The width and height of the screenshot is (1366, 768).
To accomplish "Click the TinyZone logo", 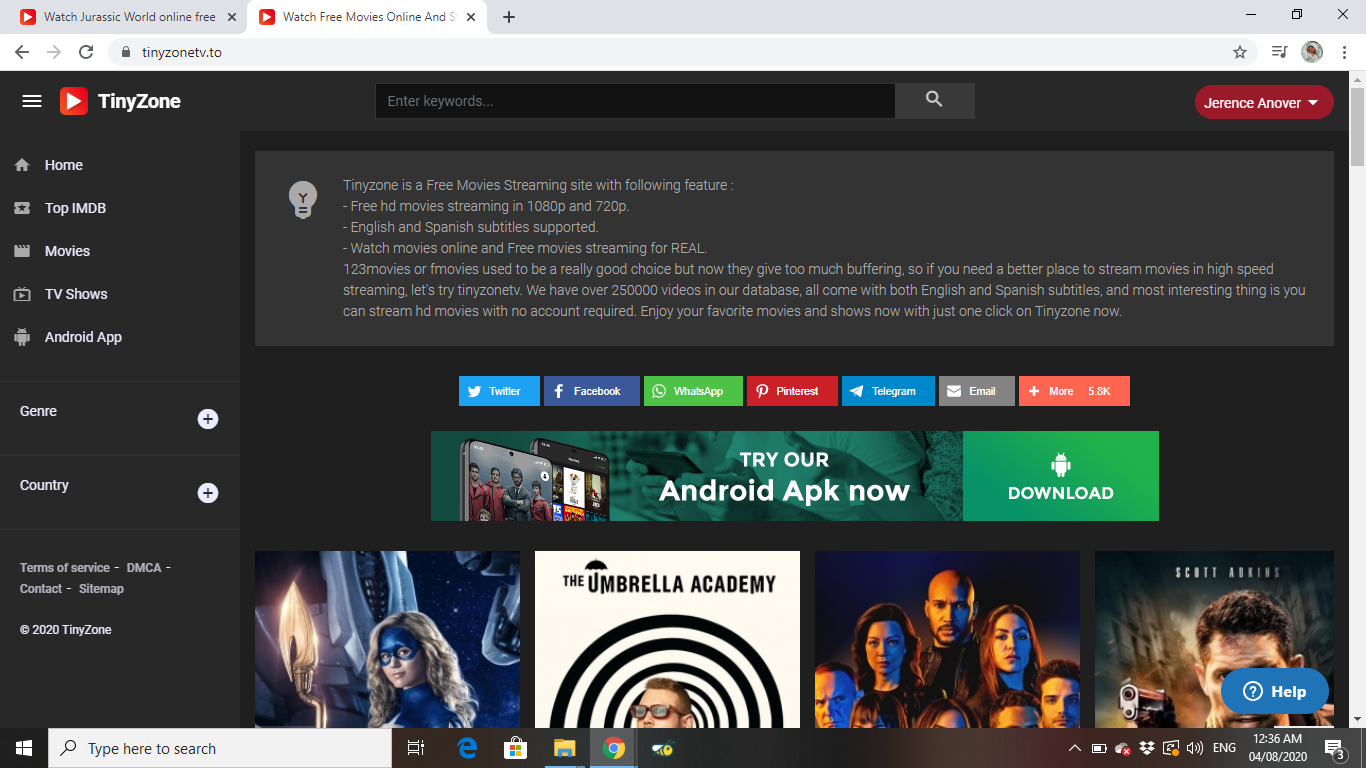I will 120,101.
